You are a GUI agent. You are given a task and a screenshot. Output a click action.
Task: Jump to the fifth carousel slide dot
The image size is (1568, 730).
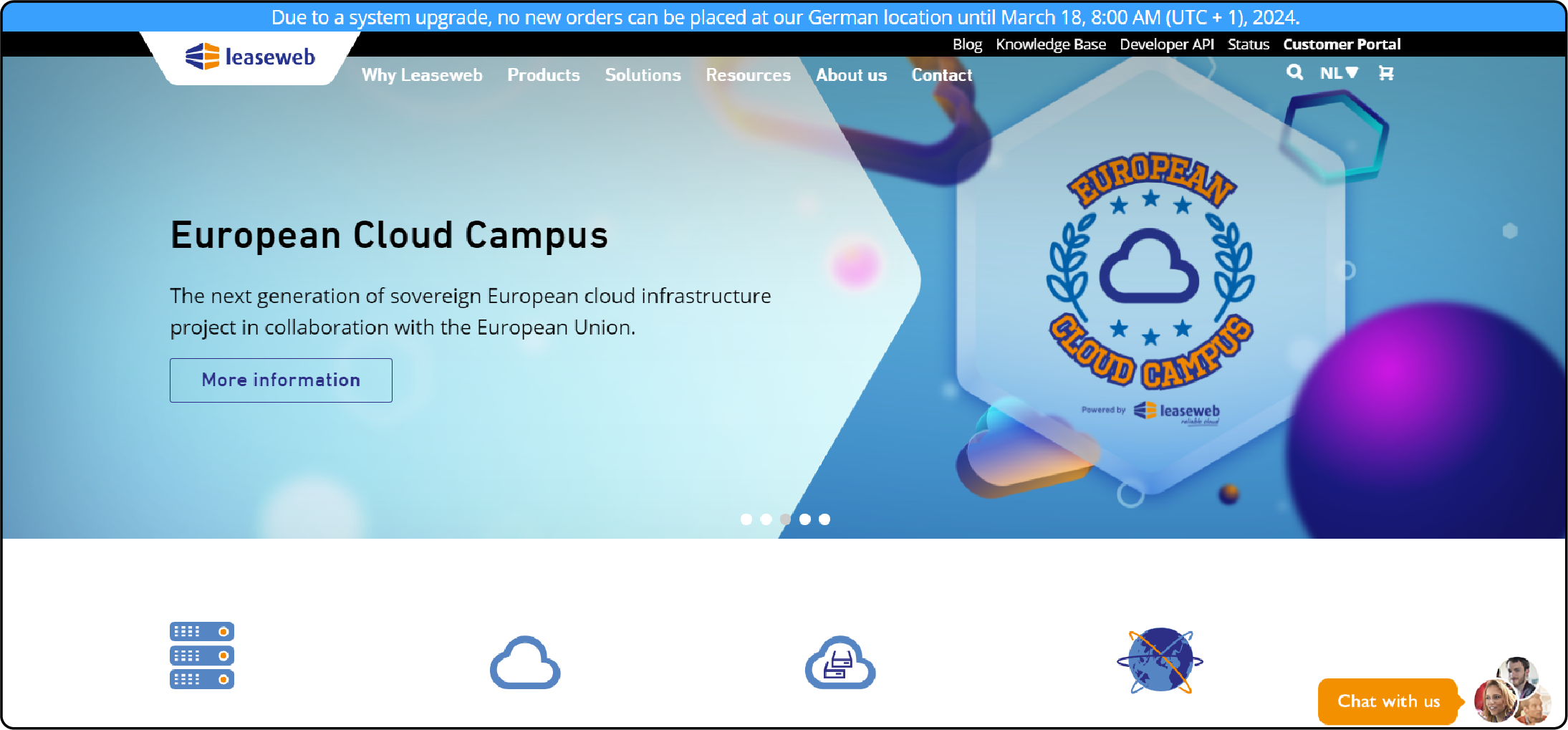click(824, 519)
